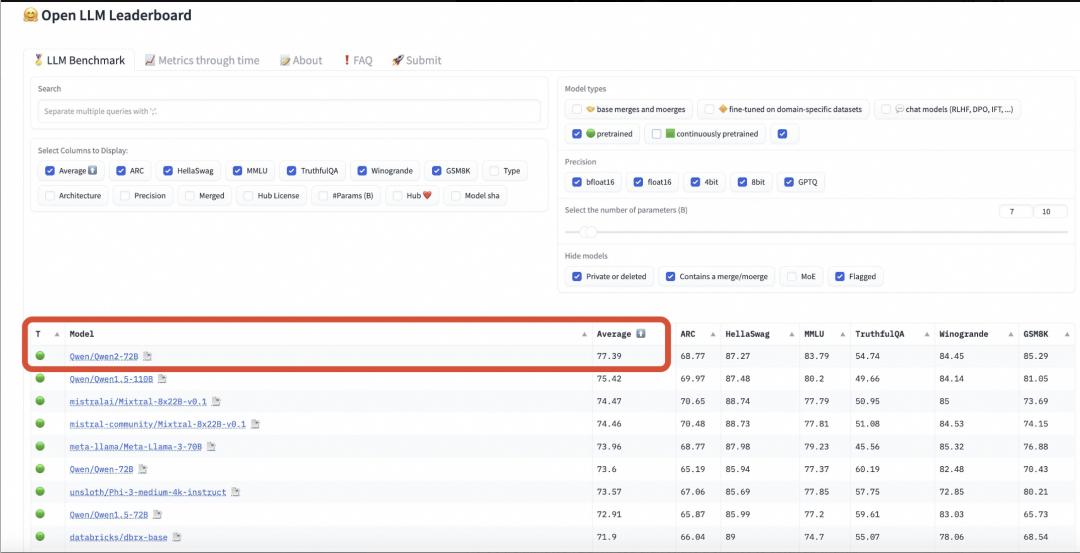
Task: Click the copy icon next to databricks/dbrx-base
Action: point(177,537)
